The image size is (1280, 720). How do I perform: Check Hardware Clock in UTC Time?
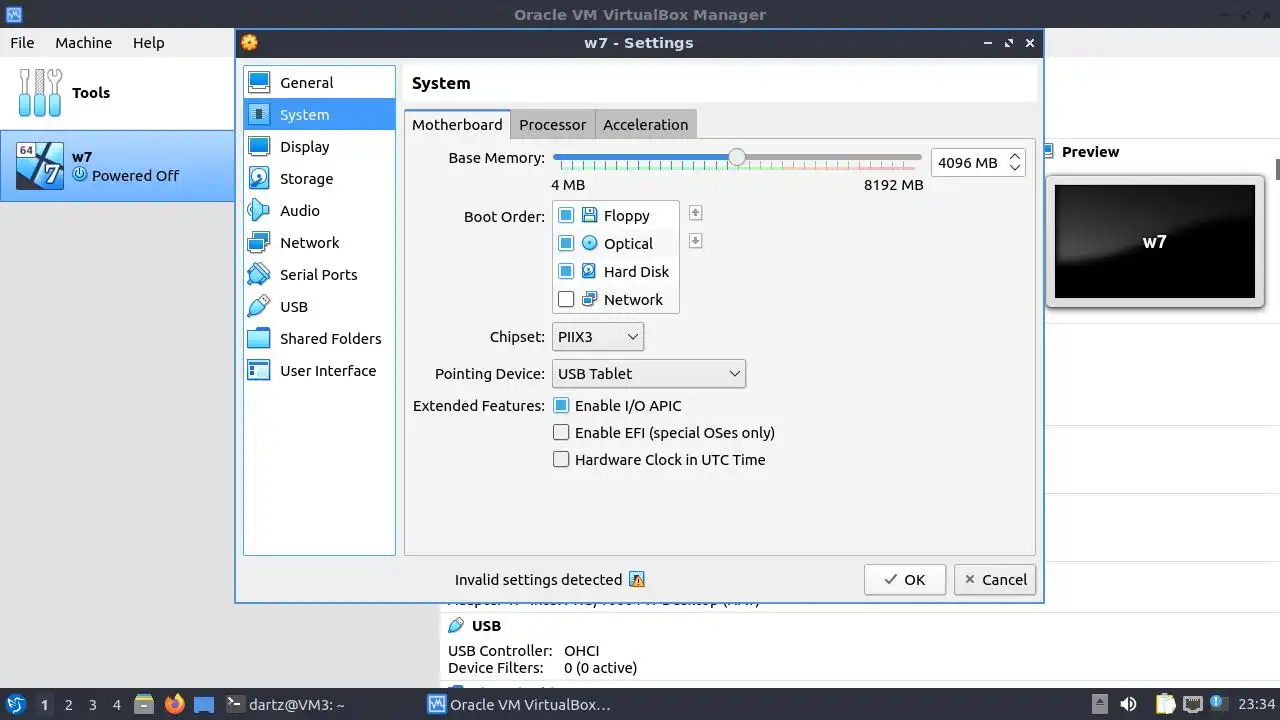click(561, 459)
